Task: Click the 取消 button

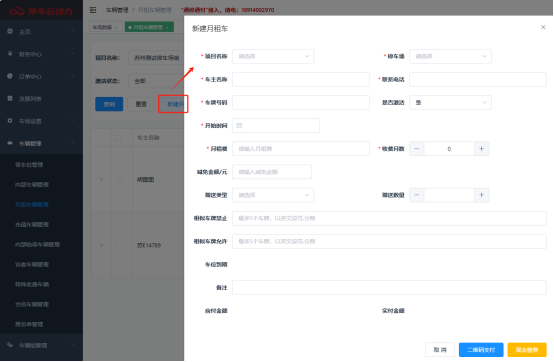Action: click(440, 350)
